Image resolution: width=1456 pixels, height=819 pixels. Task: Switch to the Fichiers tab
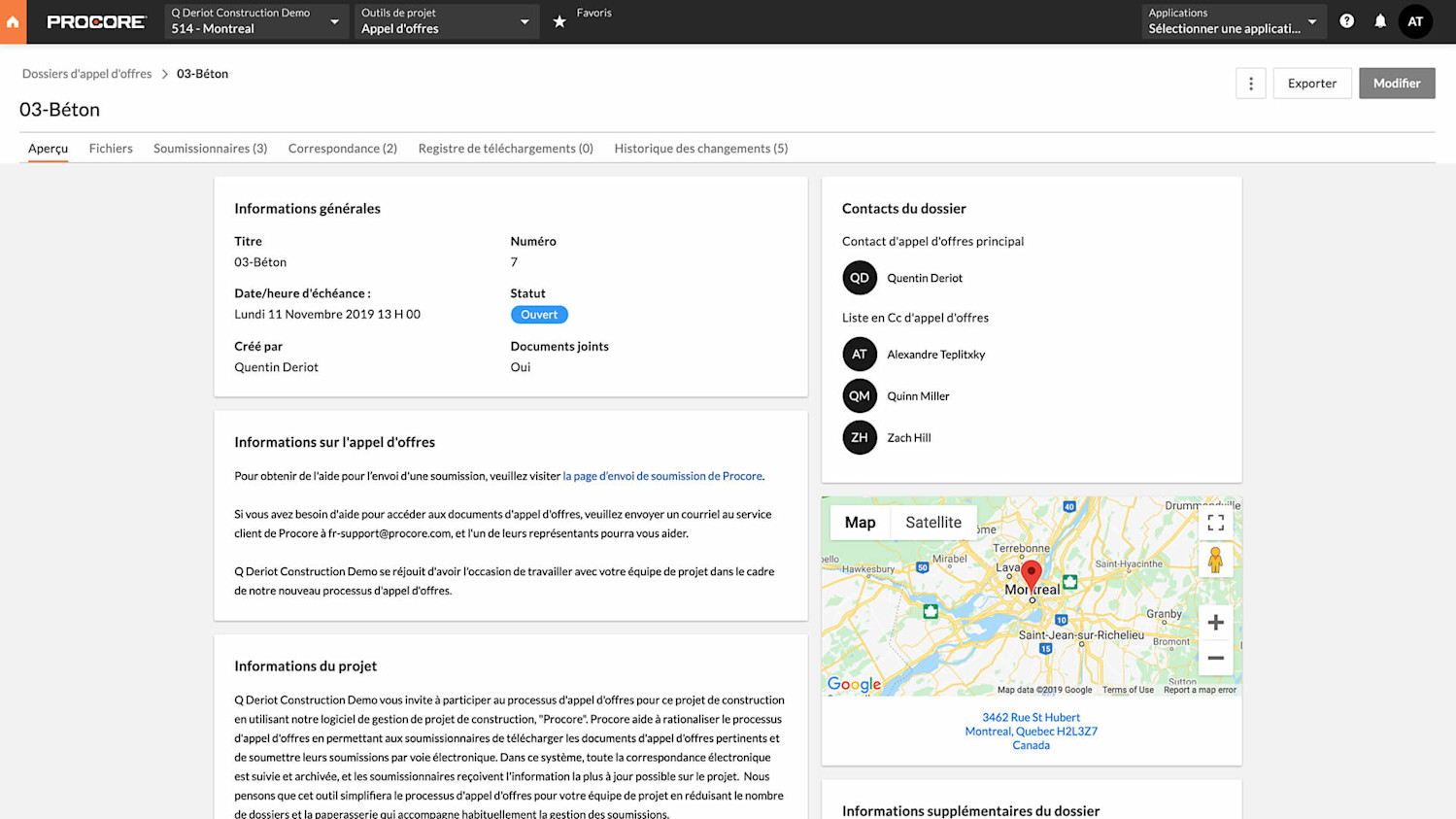111,149
